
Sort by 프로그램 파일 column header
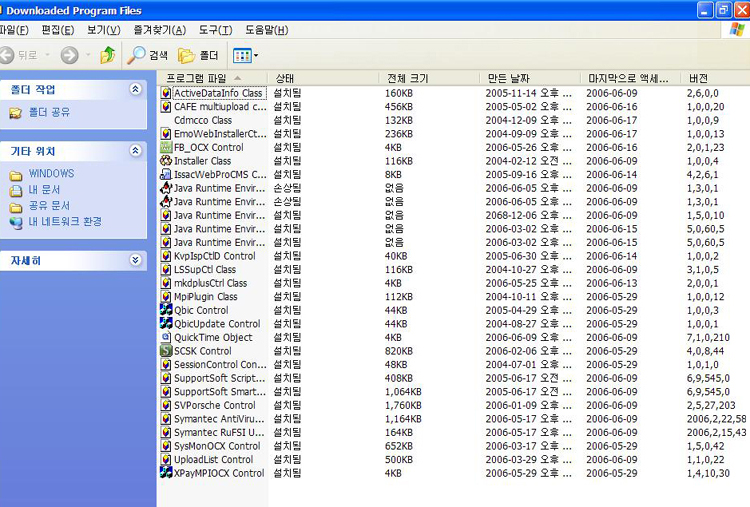coord(213,78)
